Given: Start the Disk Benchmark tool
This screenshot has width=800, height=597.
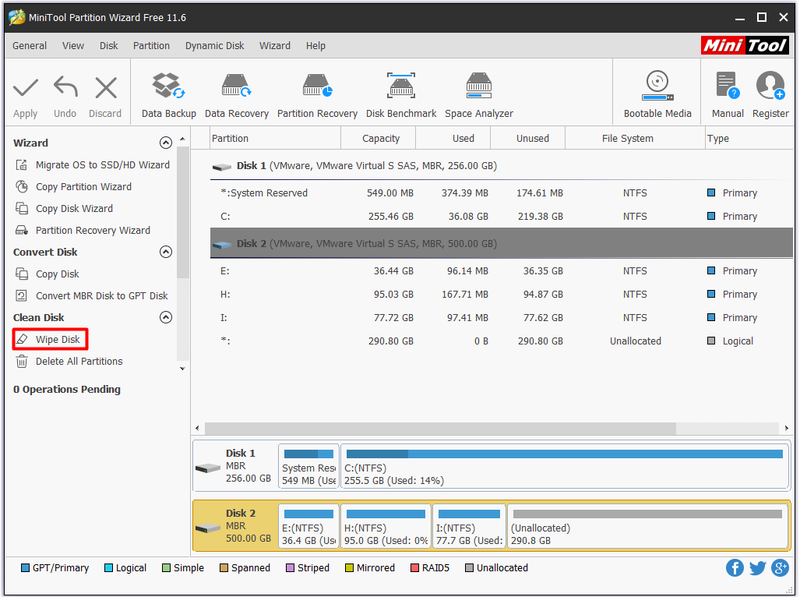Looking at the screenshot, I should 401,95.
